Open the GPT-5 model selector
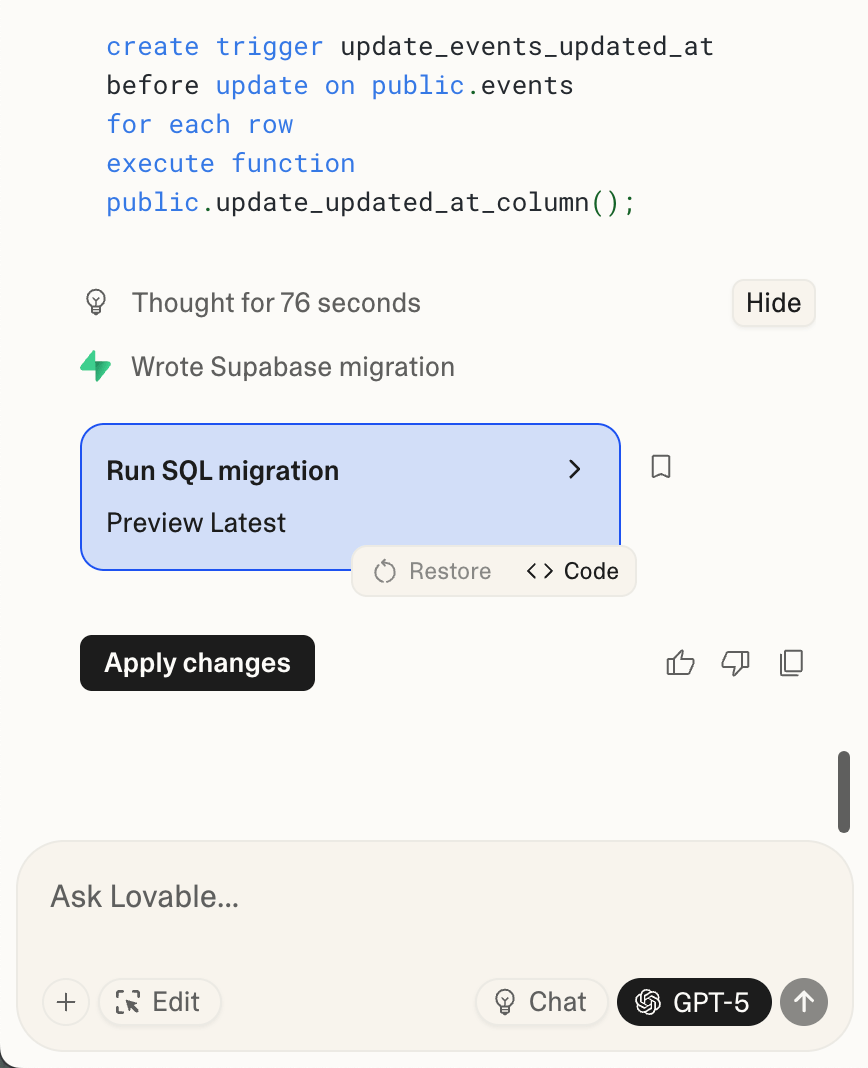The image size is (868, 1068). (x=694, y=1002)
